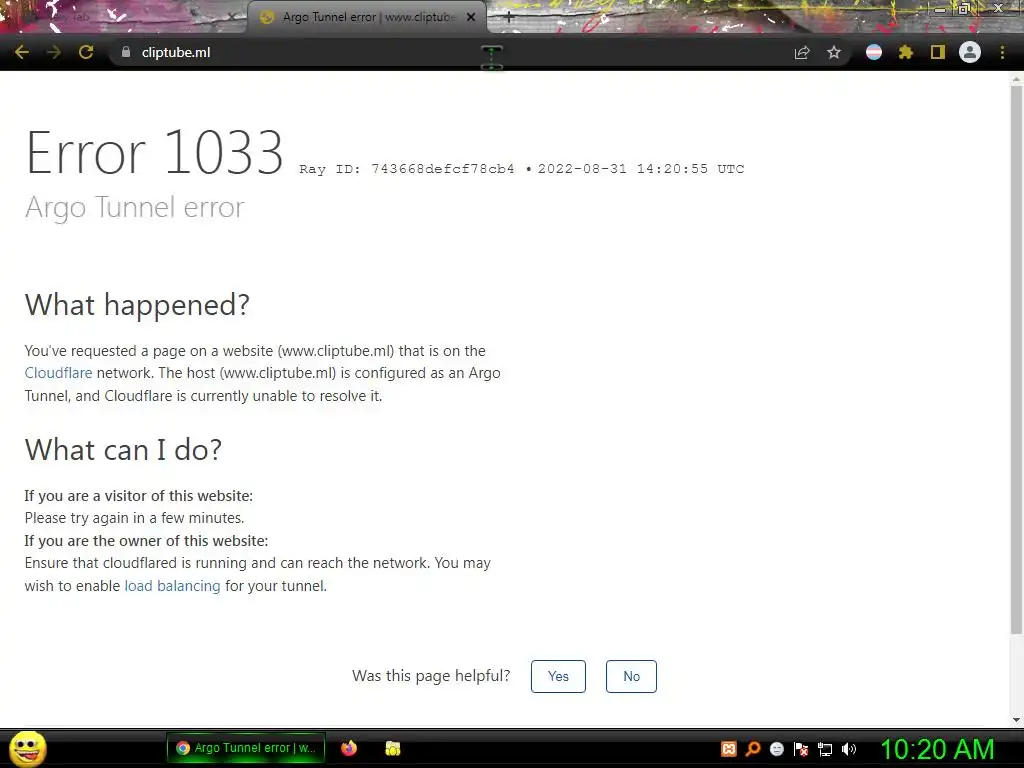1024x768 pixels.
Task: Click the What happened? heading
Action: coord(137,305)
